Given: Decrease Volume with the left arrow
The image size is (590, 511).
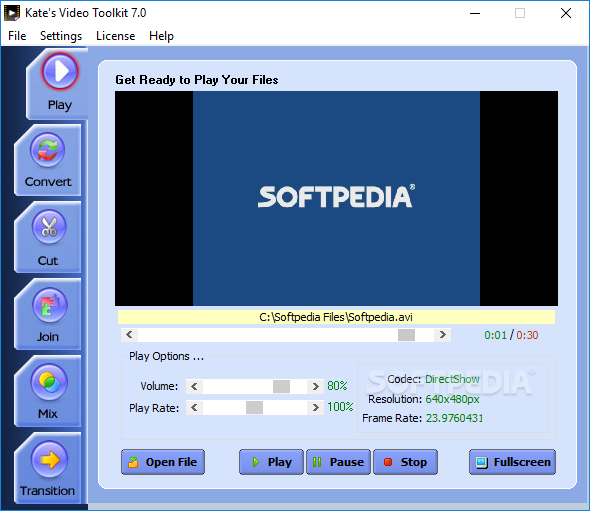Looking at the screenshot, I should coord(194,386).
